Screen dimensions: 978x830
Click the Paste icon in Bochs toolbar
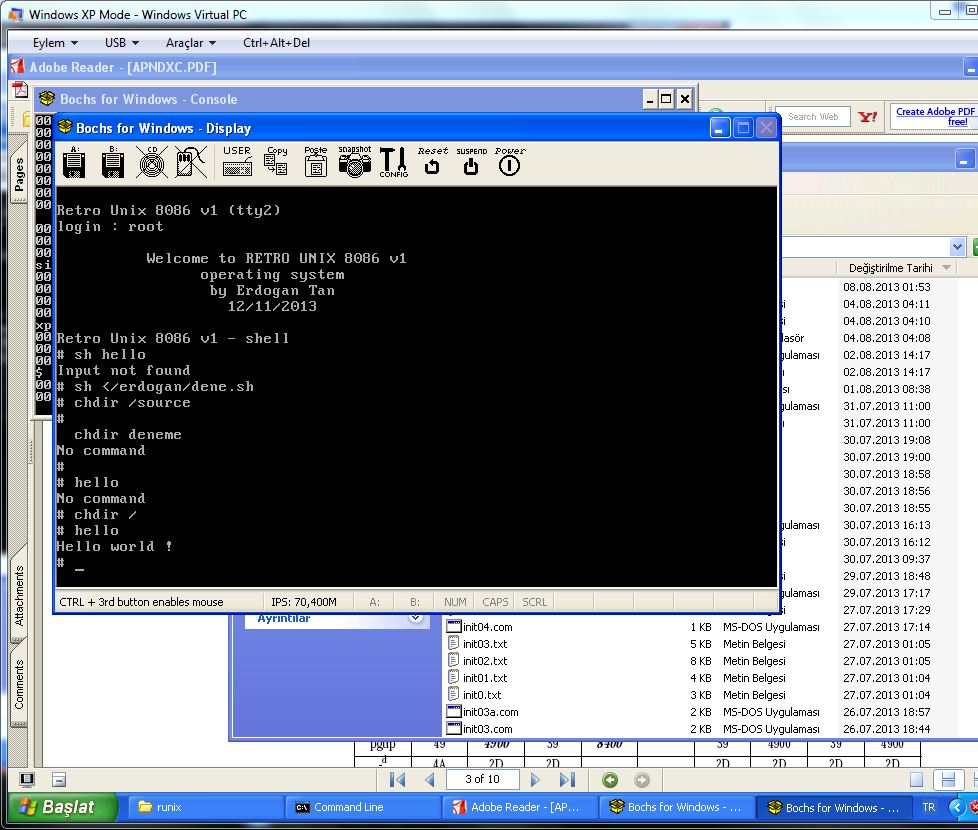tap(316, 162)
